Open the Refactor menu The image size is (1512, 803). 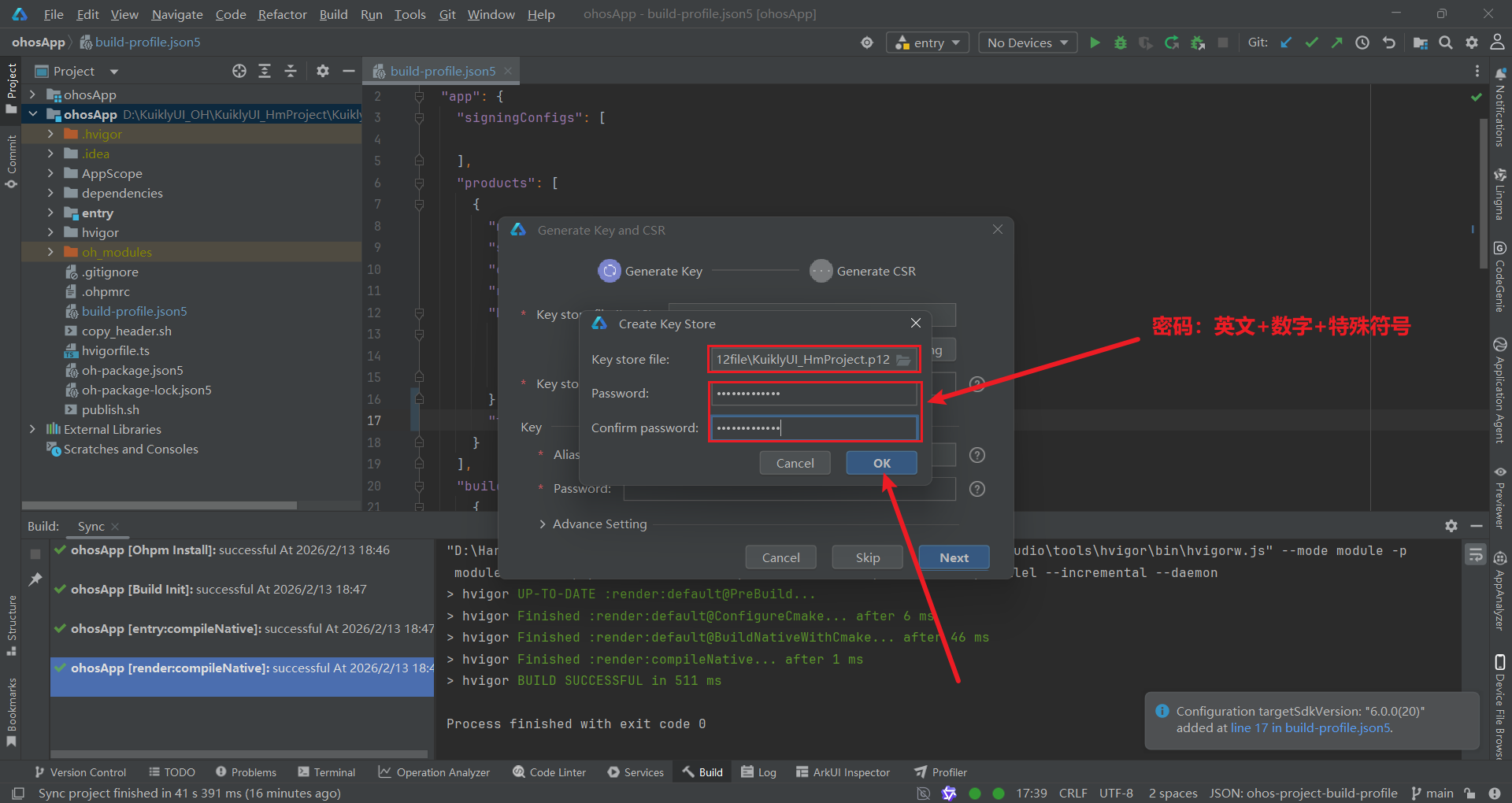tap(282, 14)
